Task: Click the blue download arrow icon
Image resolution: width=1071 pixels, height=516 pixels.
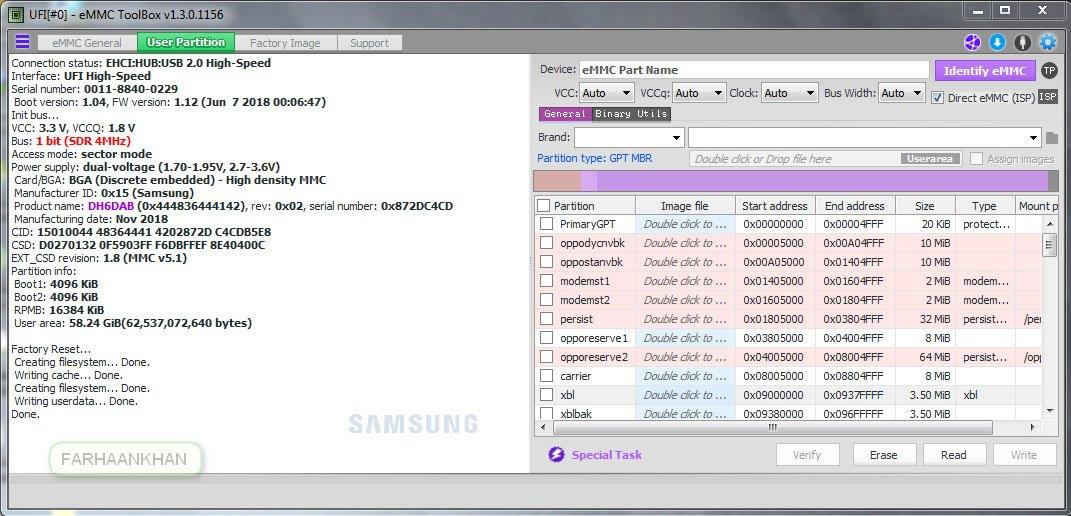Action: coord(997,42)
